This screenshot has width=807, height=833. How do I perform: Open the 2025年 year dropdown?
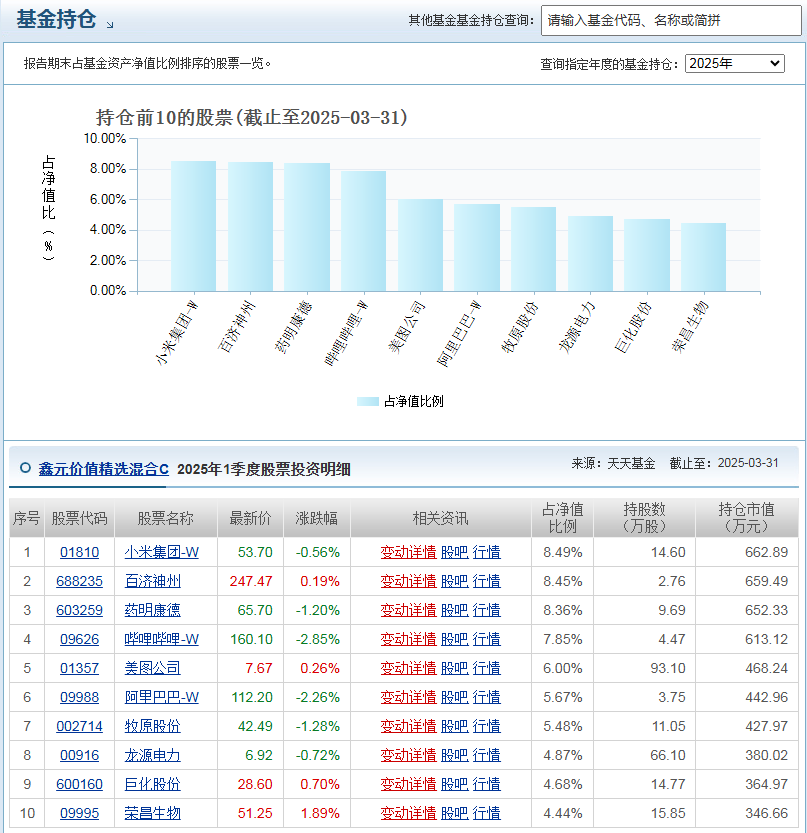point(735,64)
